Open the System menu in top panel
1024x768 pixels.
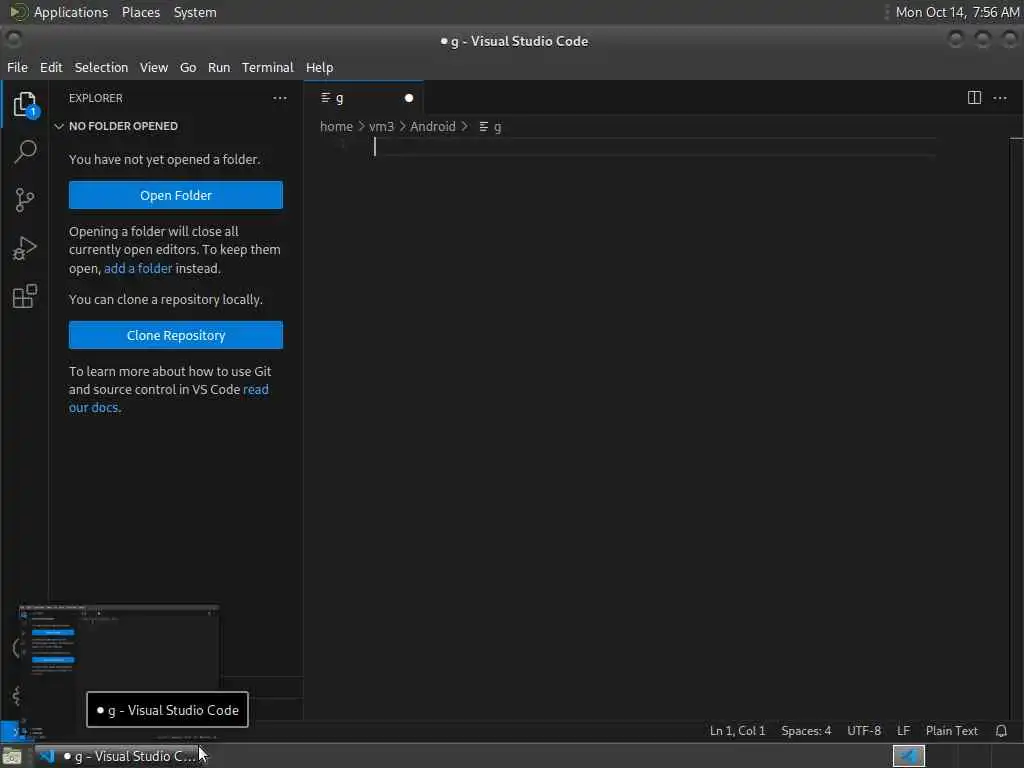coord(195,12)
